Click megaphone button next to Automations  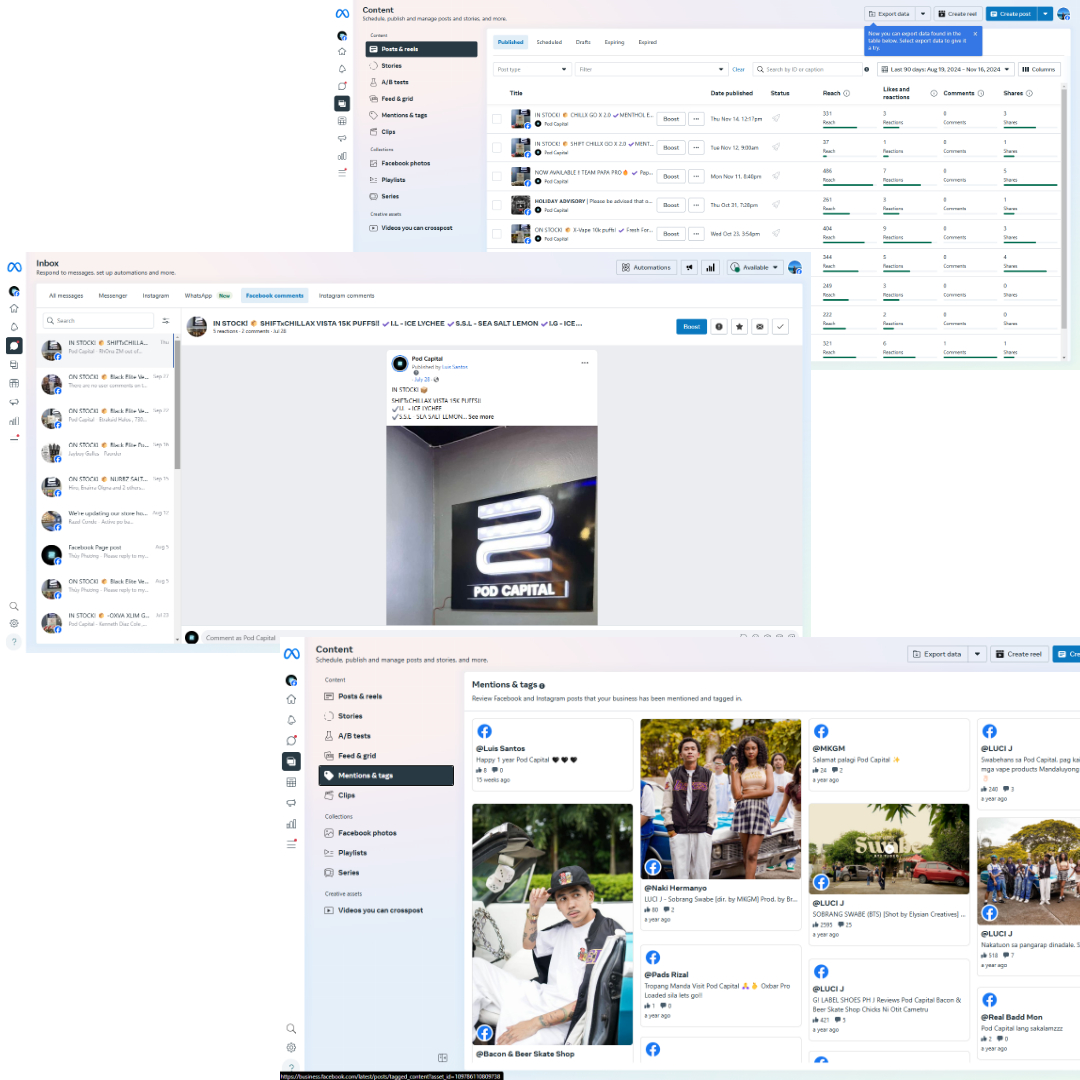coord(689,268)
